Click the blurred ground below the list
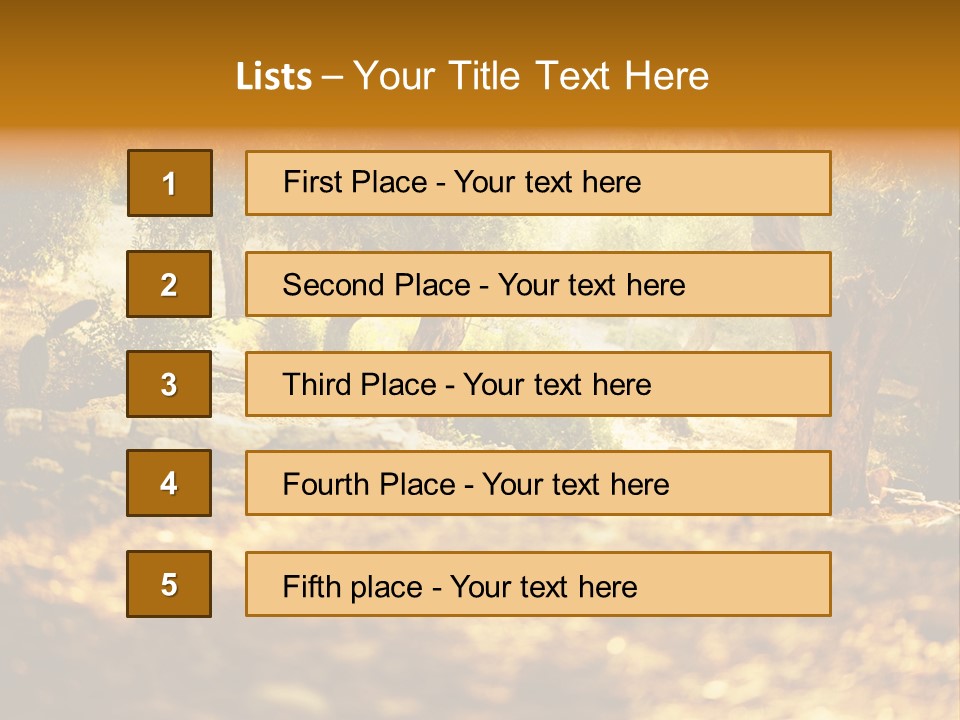The height and width of the screenshot is (720, 960). coord(480,670)
